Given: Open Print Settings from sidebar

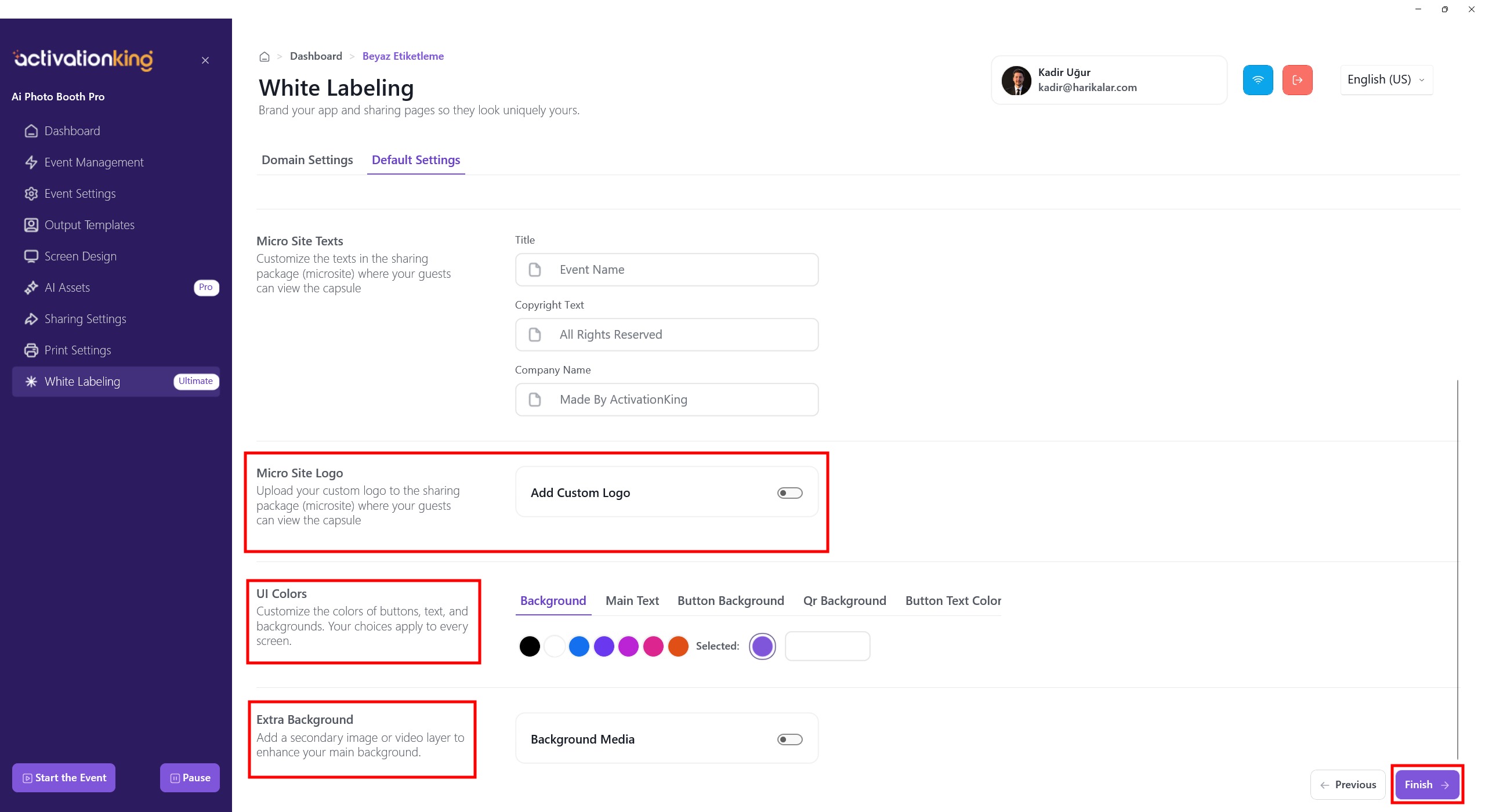Looking at the screenshot, I should pyautogui.click(x=78, y=350).
